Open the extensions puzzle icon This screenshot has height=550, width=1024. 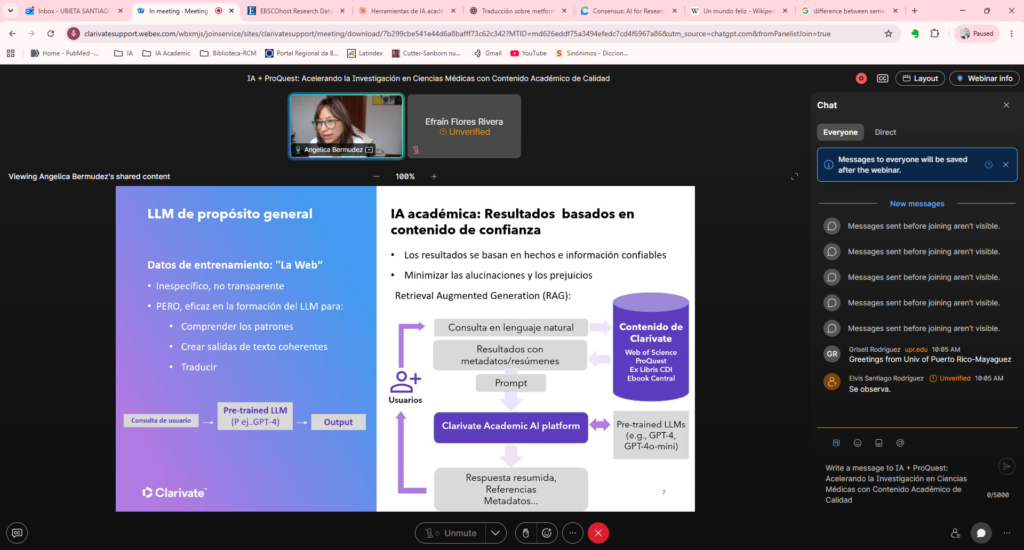[x=935, y=33]
